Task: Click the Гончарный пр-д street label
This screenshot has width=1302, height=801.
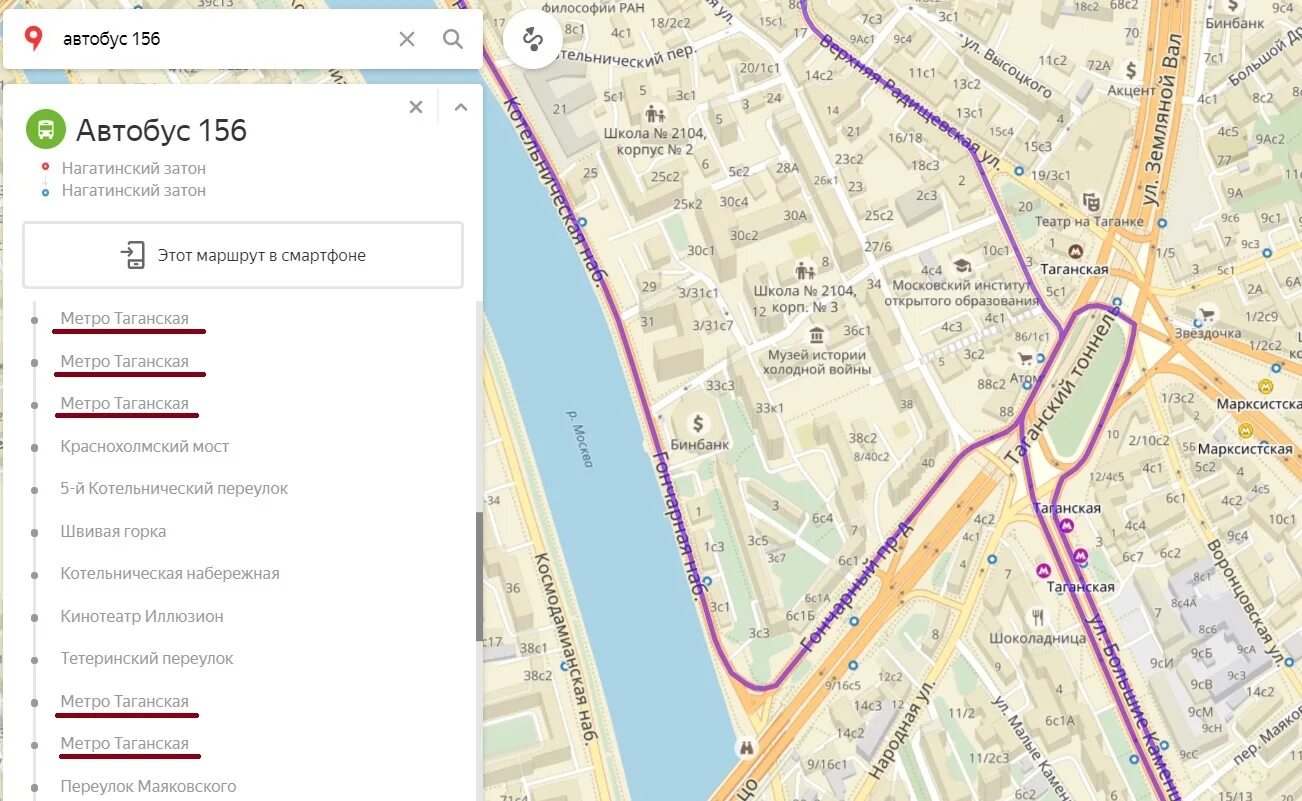Action: (858, 587)
